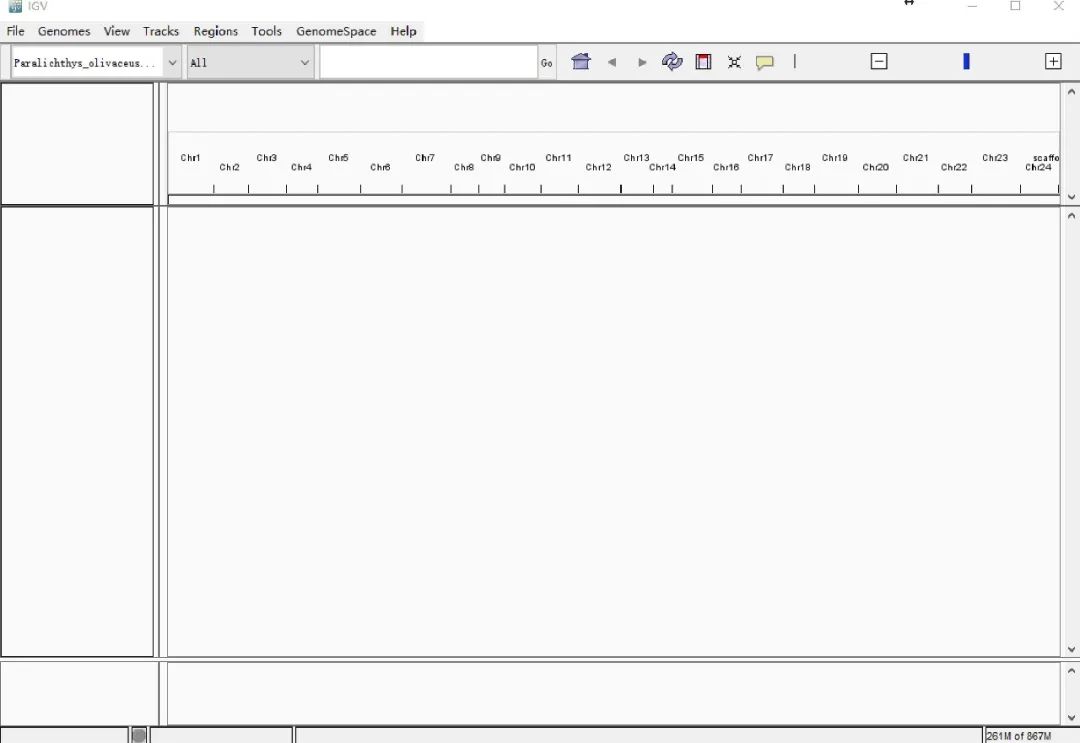This screenshot has width=1080, height=743.
Task: Open the GenomeSpace menu
Action: 336,31
